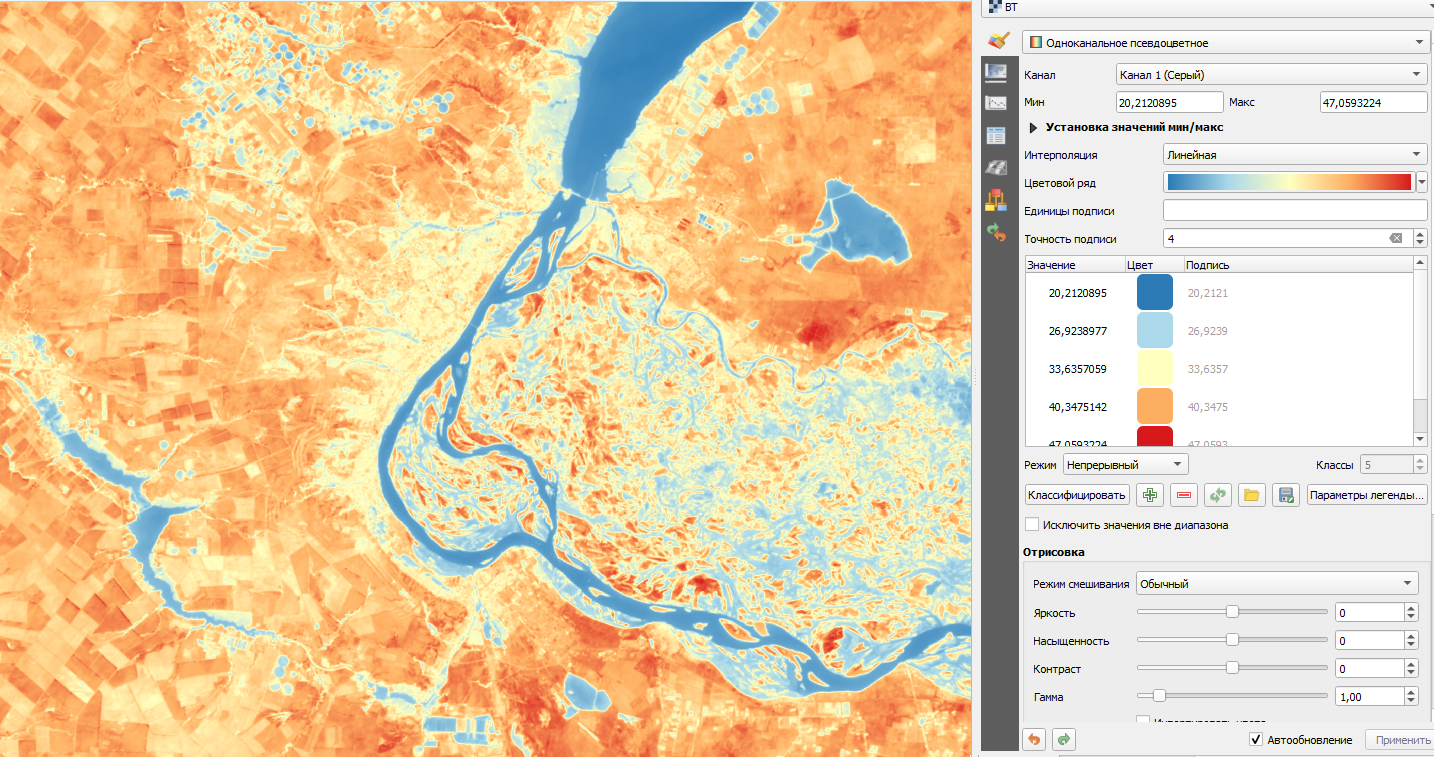
Task: Click the Подпись column header
Action: 1298,265
